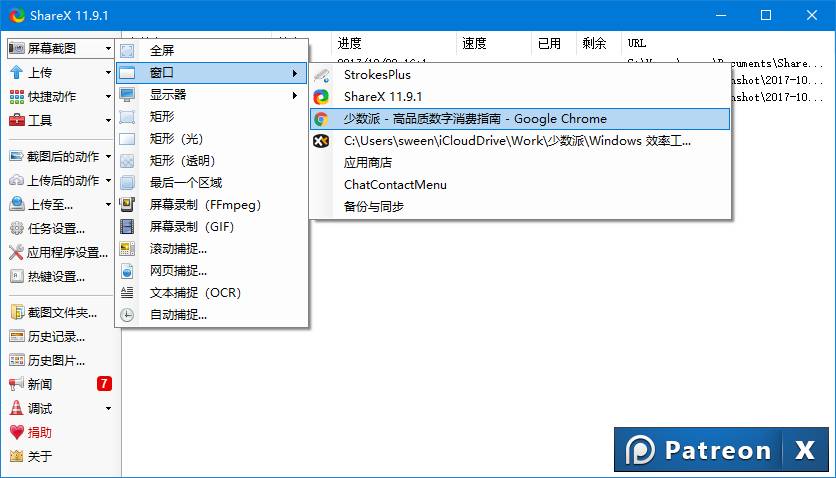Expand the Debug (调试) dropdown arrow
The width and height of the screenshot is (836, 478).
tap(108, 409)
